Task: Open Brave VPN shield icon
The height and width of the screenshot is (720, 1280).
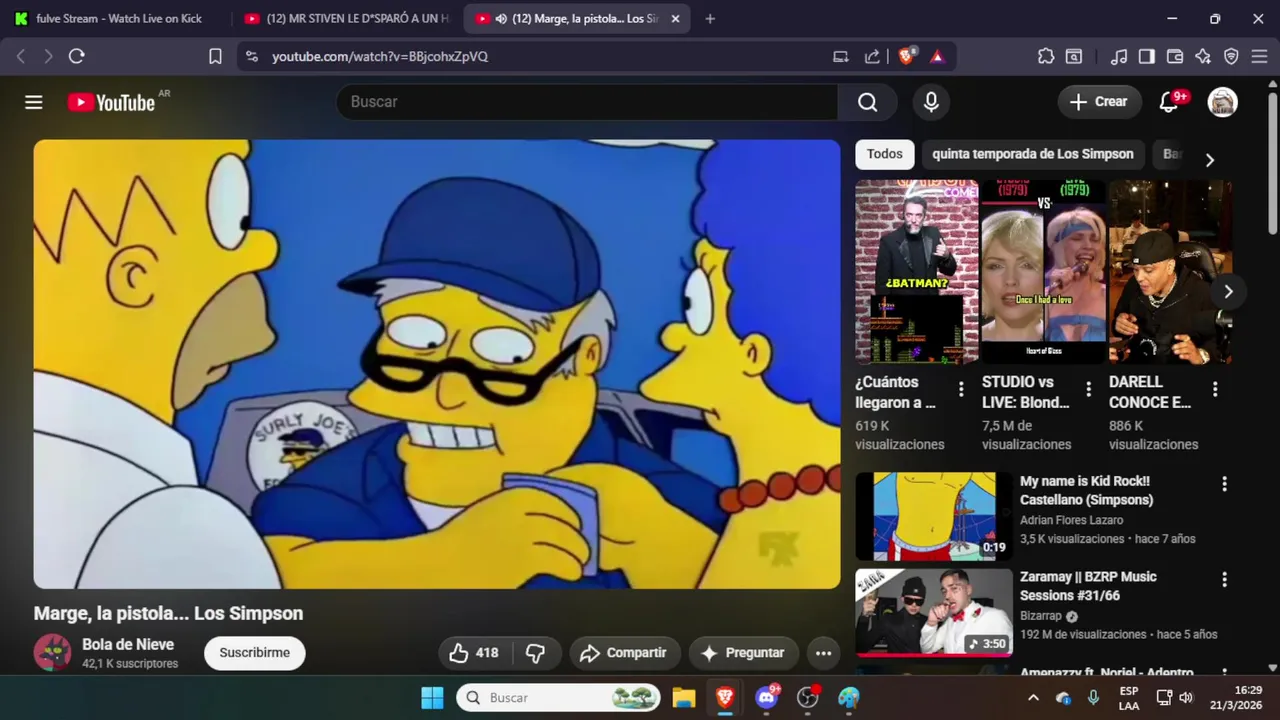Action: [1231, 57]
